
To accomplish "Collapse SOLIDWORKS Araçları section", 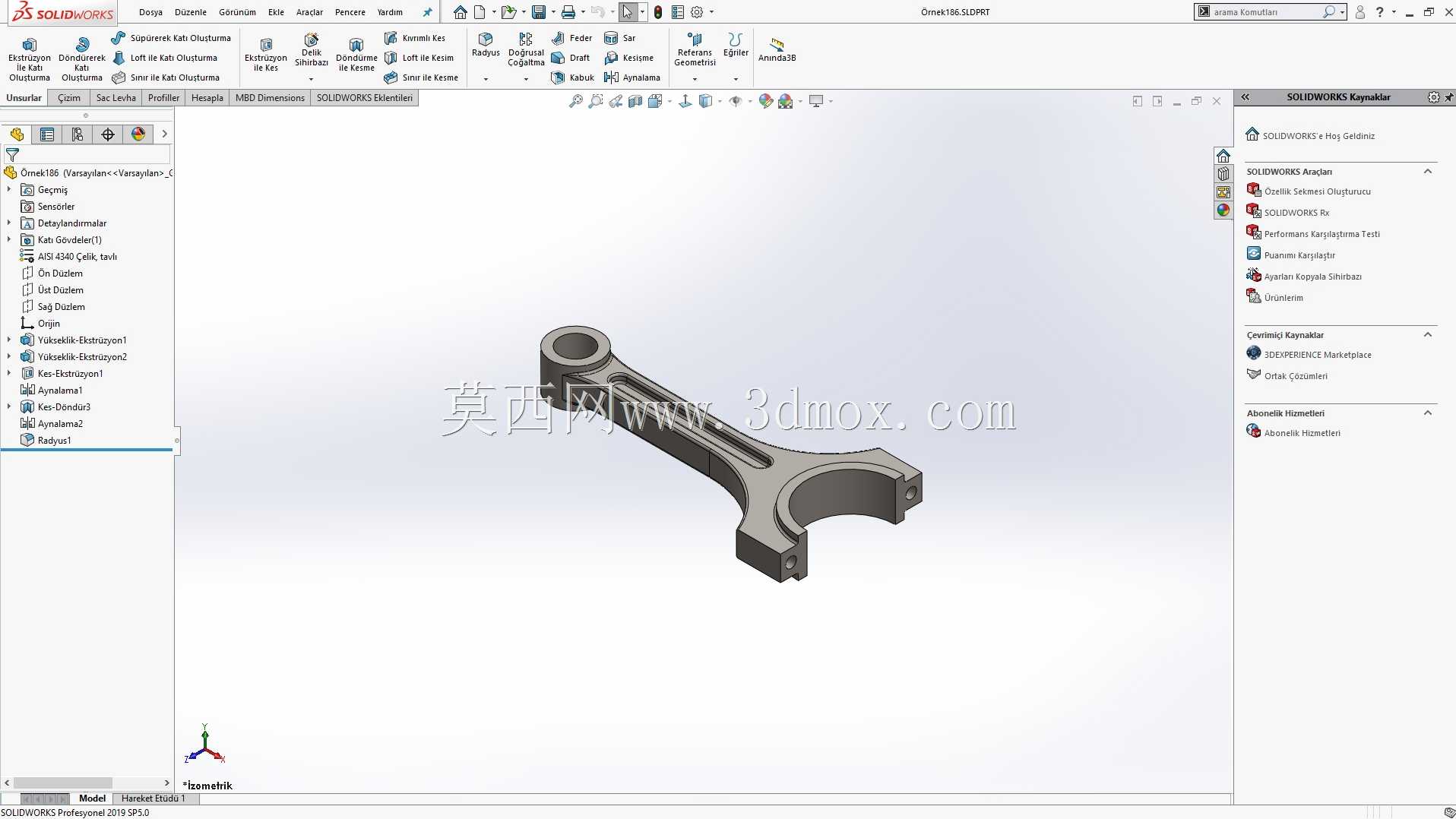I will pos(1427,172).
